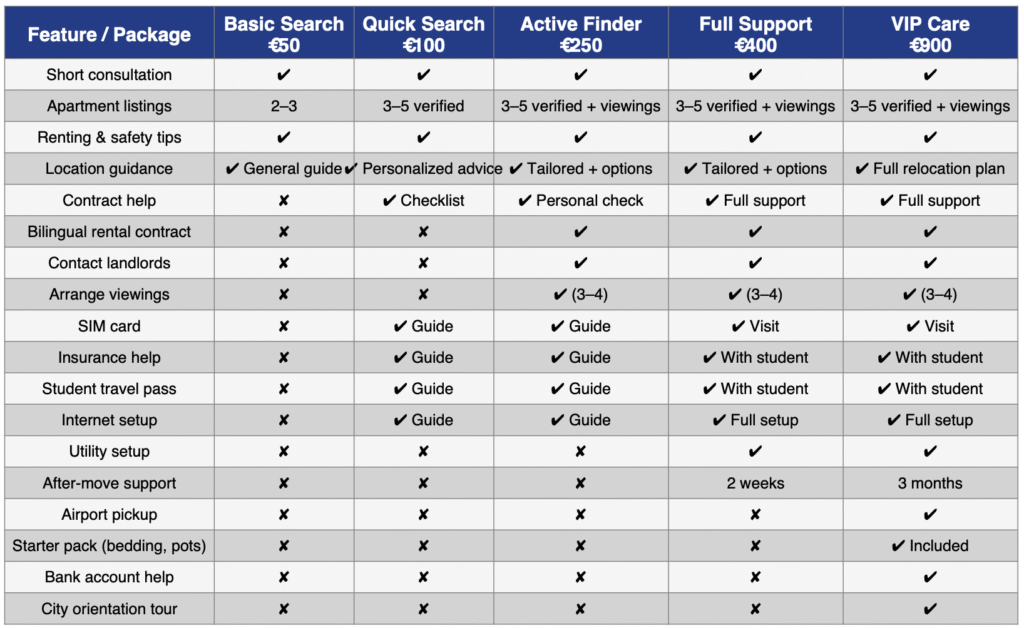Click the Active Finder Contact landlords checkmark
This screenshot has width=1024, height=628.
coord(581,264)
